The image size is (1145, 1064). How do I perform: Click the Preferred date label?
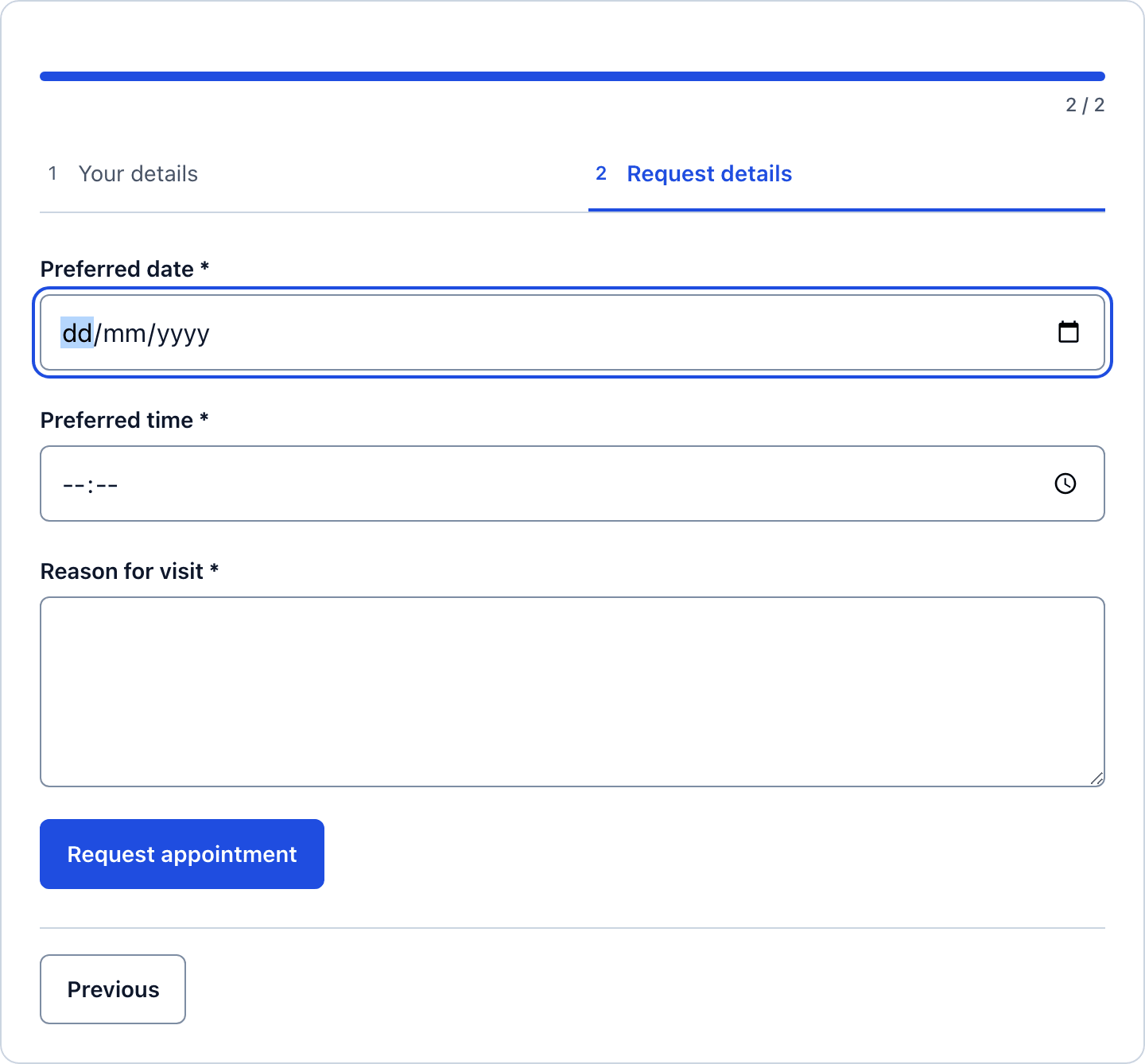point(125,269)
